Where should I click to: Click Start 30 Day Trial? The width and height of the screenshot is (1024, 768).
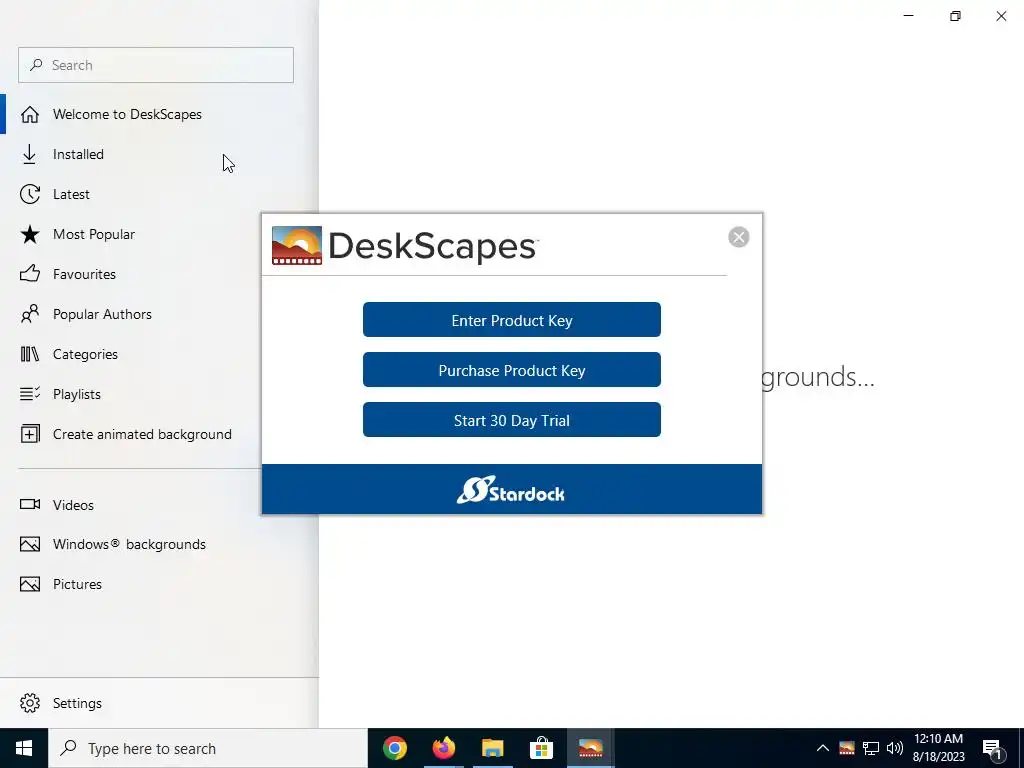coord(511,420)
